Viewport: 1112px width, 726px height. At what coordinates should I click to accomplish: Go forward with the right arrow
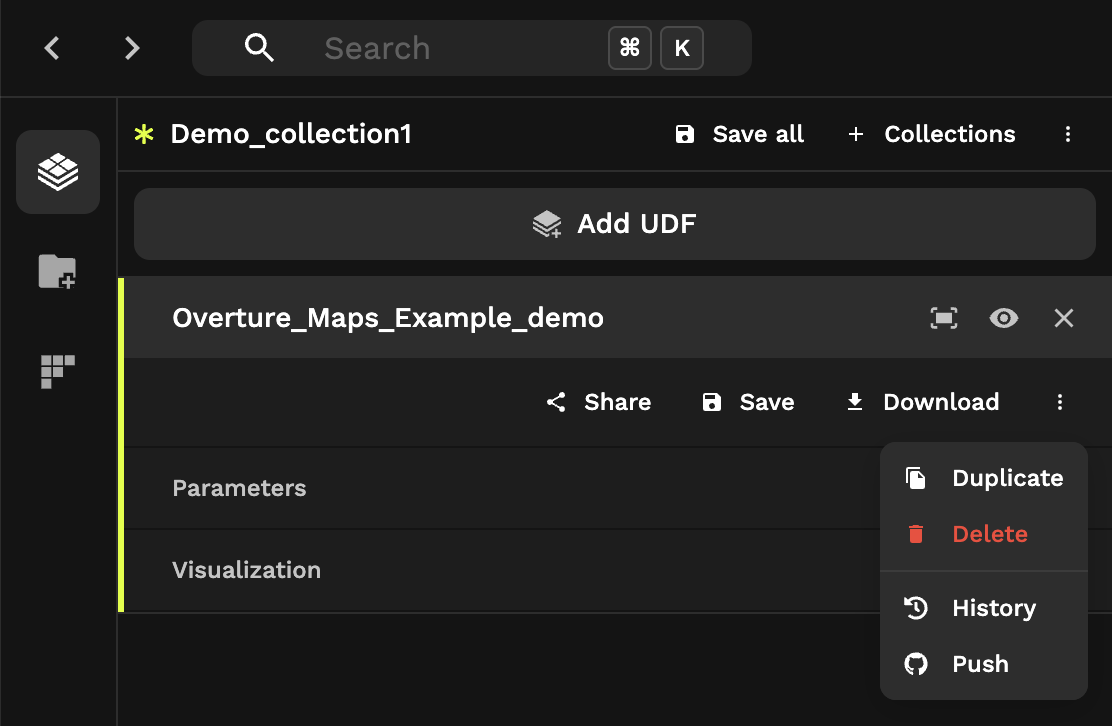pos(132,48)
